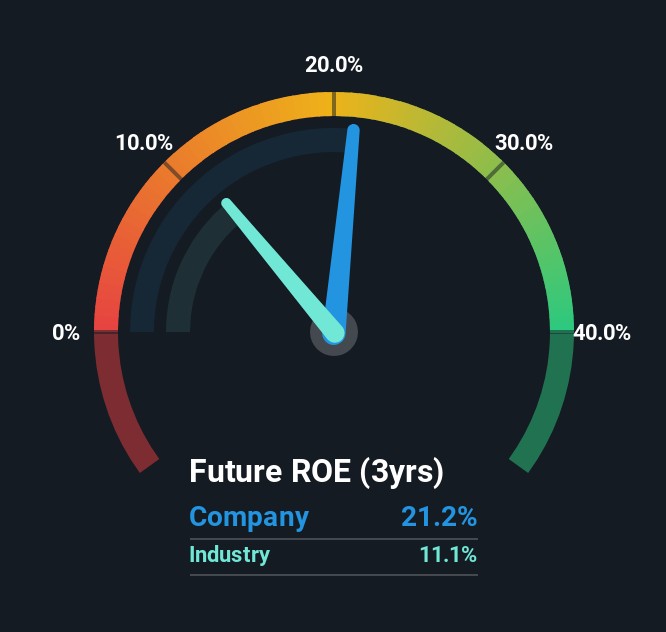Viewport: 666px width, 632px height.
Task: Select the 0% scale label
Action: (x=66, y=333)
